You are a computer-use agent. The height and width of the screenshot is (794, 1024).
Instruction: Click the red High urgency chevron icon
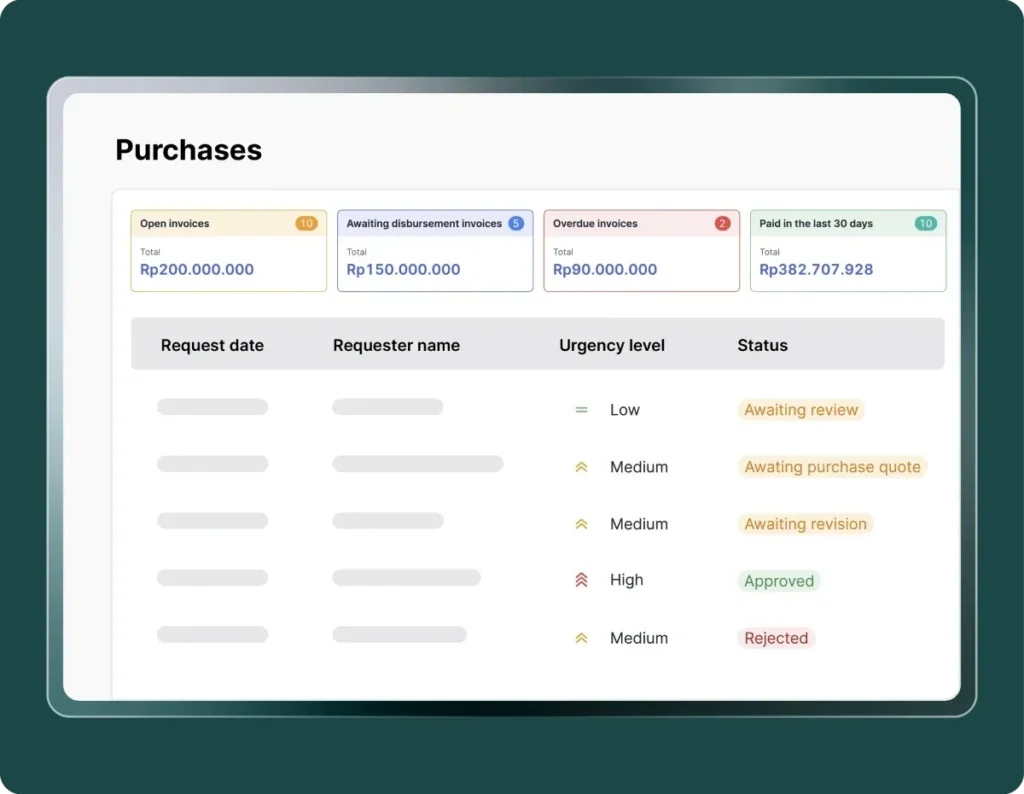coord(581,580)
